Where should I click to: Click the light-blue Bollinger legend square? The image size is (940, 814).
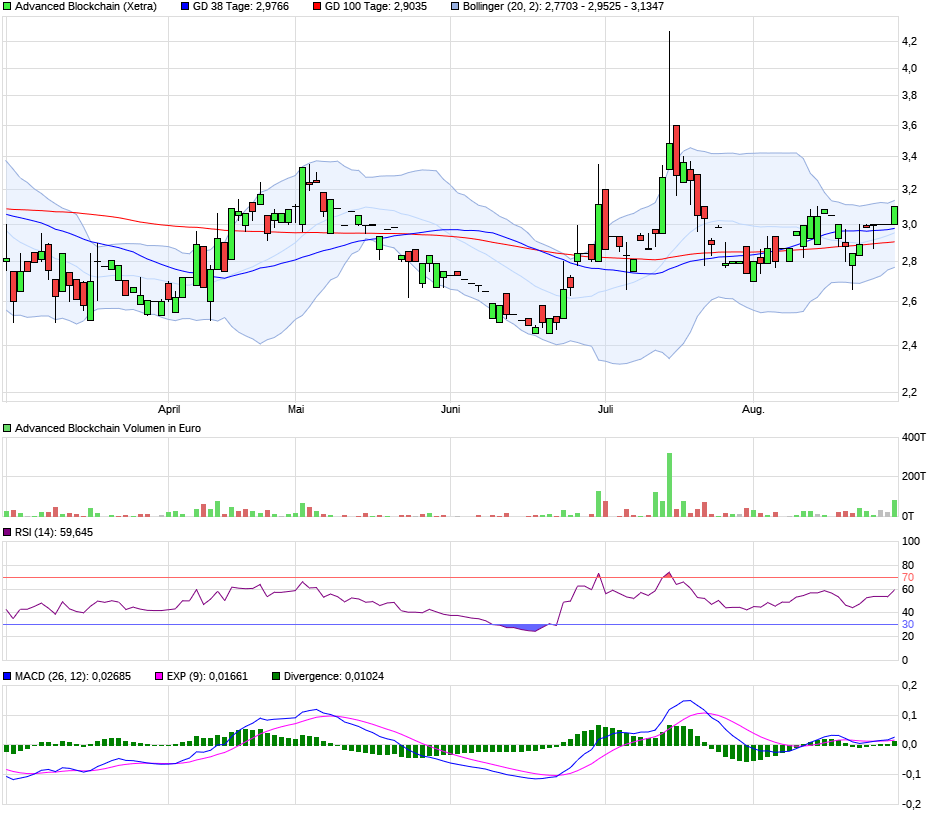(x=455, y=6)
